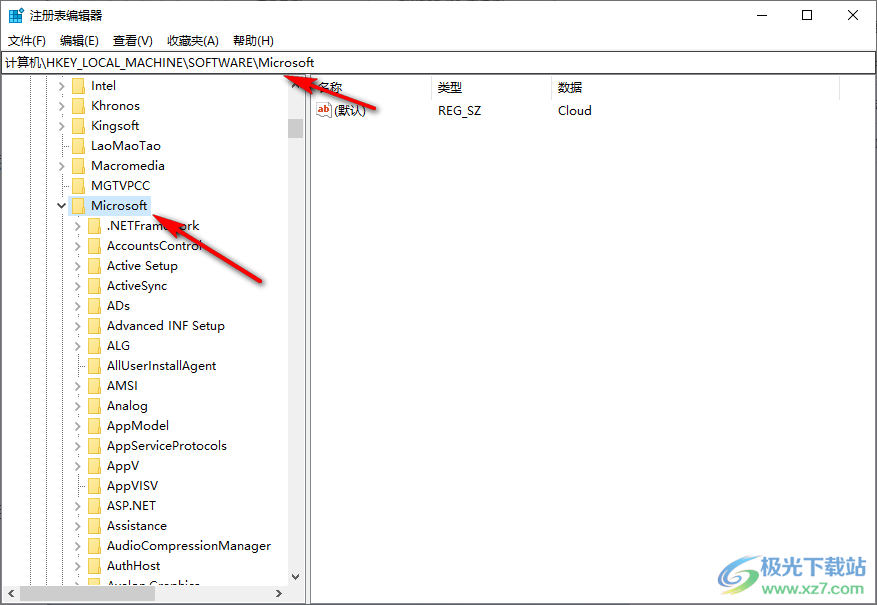Click the tree vertical scrollbar thumb
This screenshot has height=605, width=877.
pyautogui.click(x=296, y=129)
